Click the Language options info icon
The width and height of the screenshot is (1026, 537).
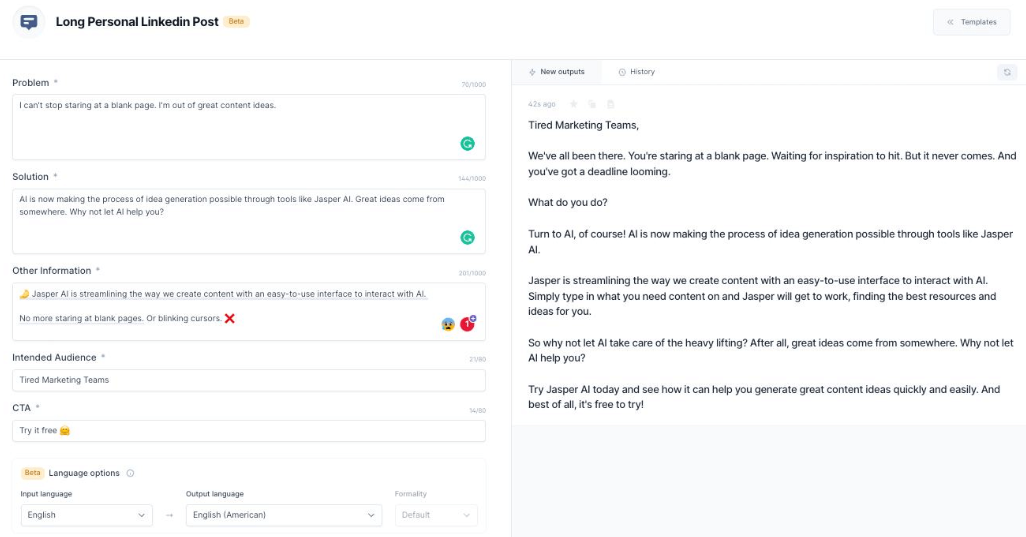(131, 473)
